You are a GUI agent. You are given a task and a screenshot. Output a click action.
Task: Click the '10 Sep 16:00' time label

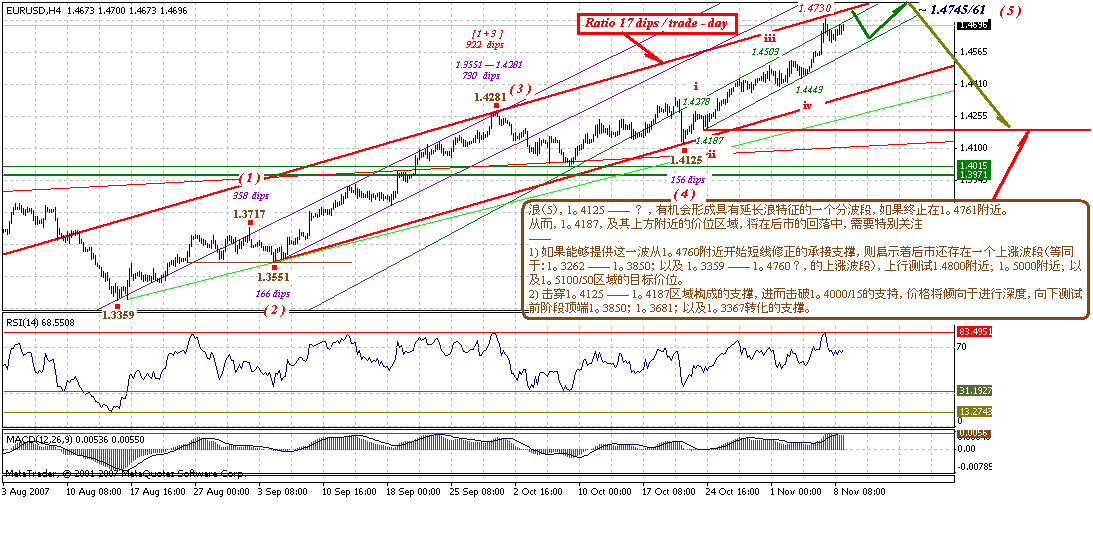tap(349, 491)
